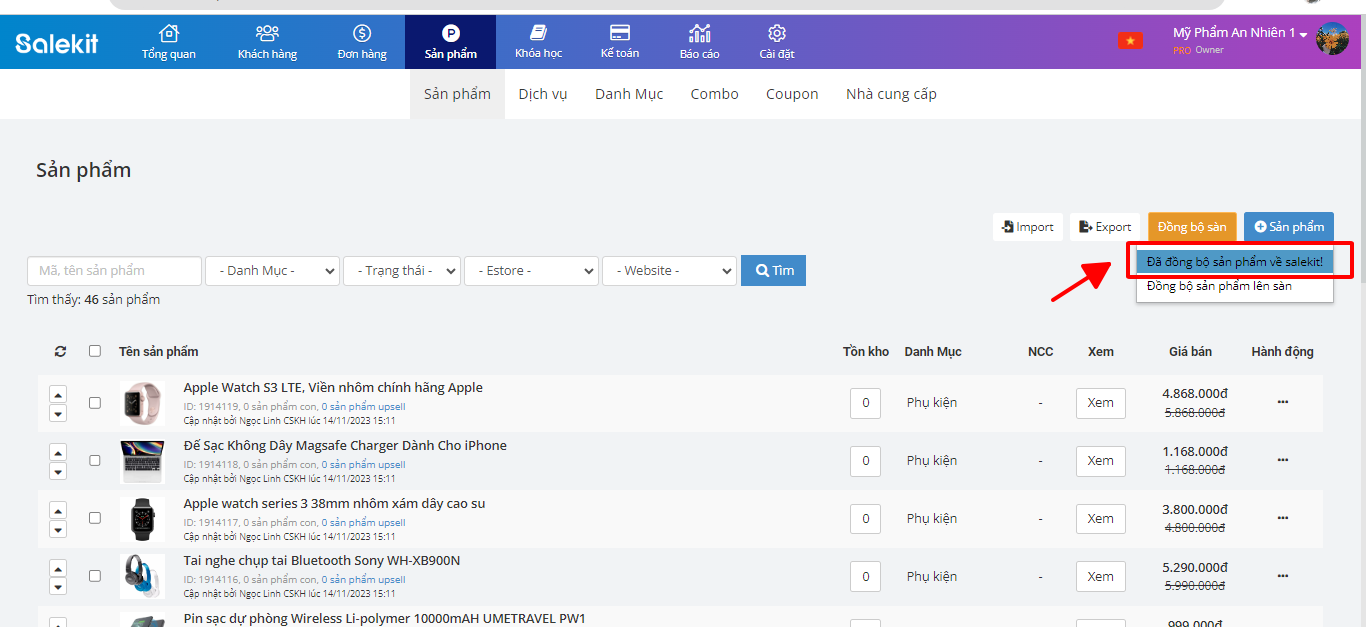Open Đơn hàng orders icon
This screenshot has height=627, width=1366.
click(362, 34)
